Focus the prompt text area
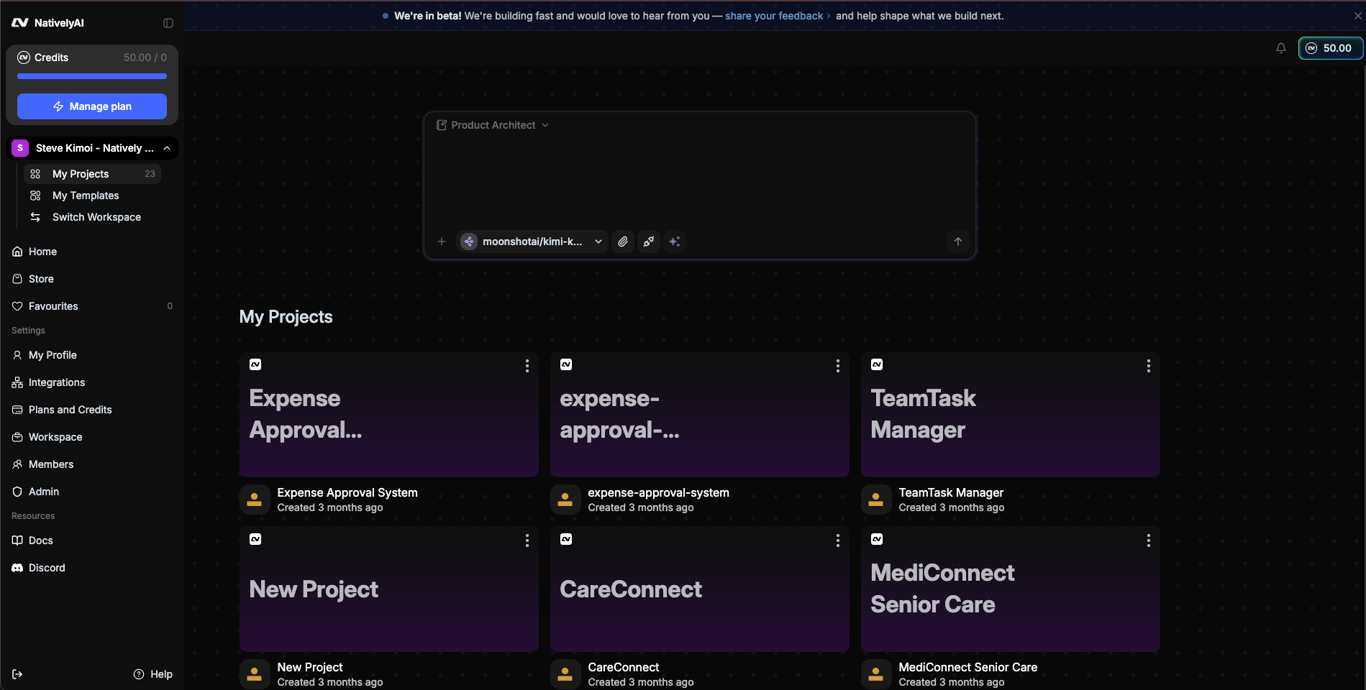Screen dimensions: 1366x690 (x=699, y=180)
